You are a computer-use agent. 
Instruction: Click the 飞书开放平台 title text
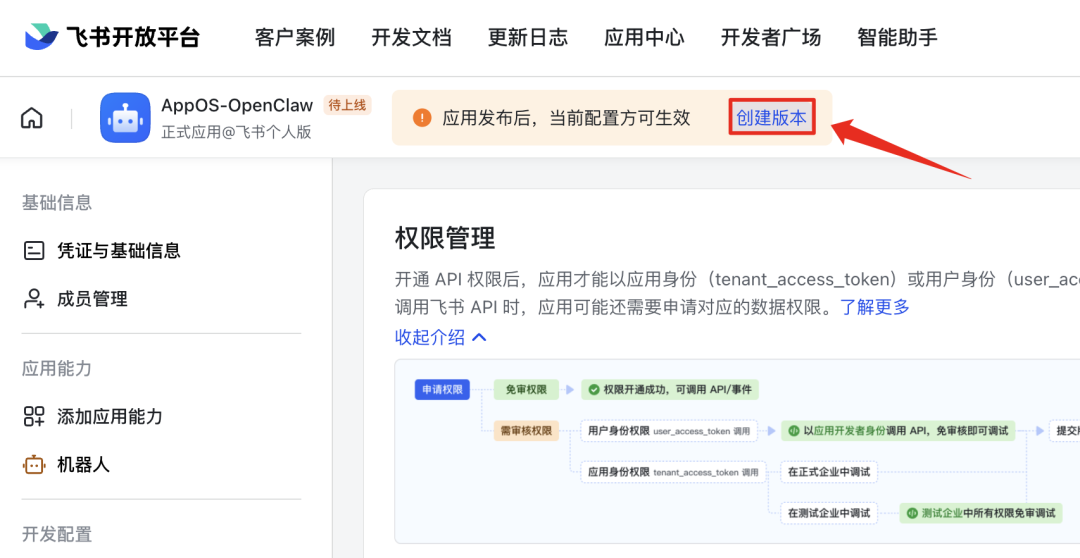tap(133, 37)
